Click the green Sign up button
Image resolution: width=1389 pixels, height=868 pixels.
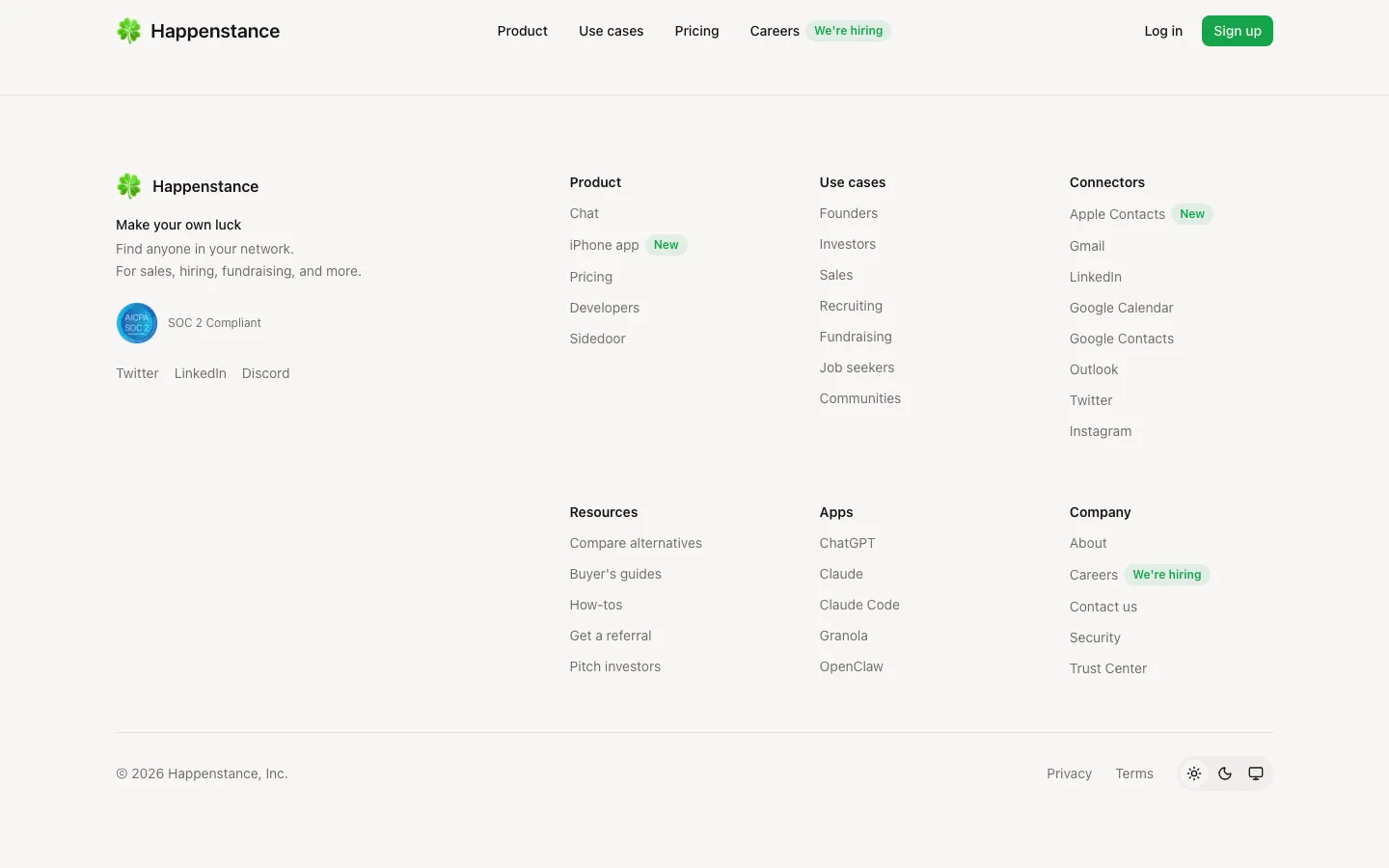[1238, 31]
